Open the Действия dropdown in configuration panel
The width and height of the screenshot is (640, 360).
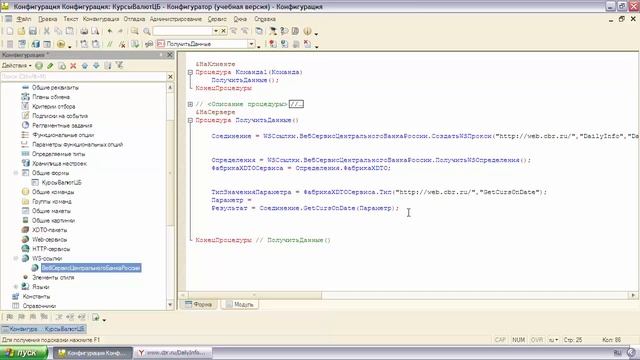17,65
